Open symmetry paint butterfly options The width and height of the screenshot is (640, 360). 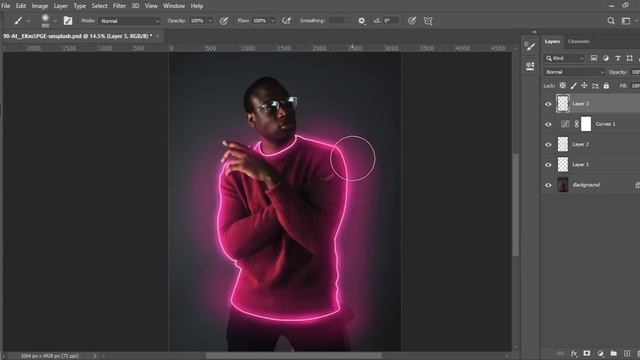coord(428,21)
